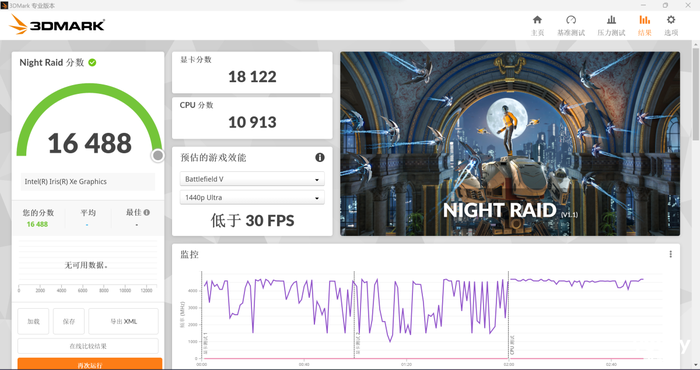Click the green validation checkmark by Night Raid

tap(92, 62)
